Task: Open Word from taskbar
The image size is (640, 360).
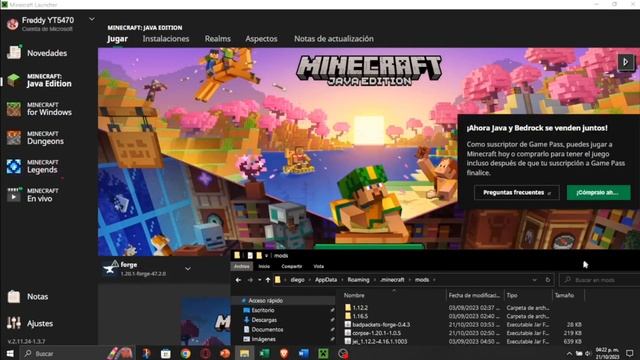Action: click(x=303, y=353)
